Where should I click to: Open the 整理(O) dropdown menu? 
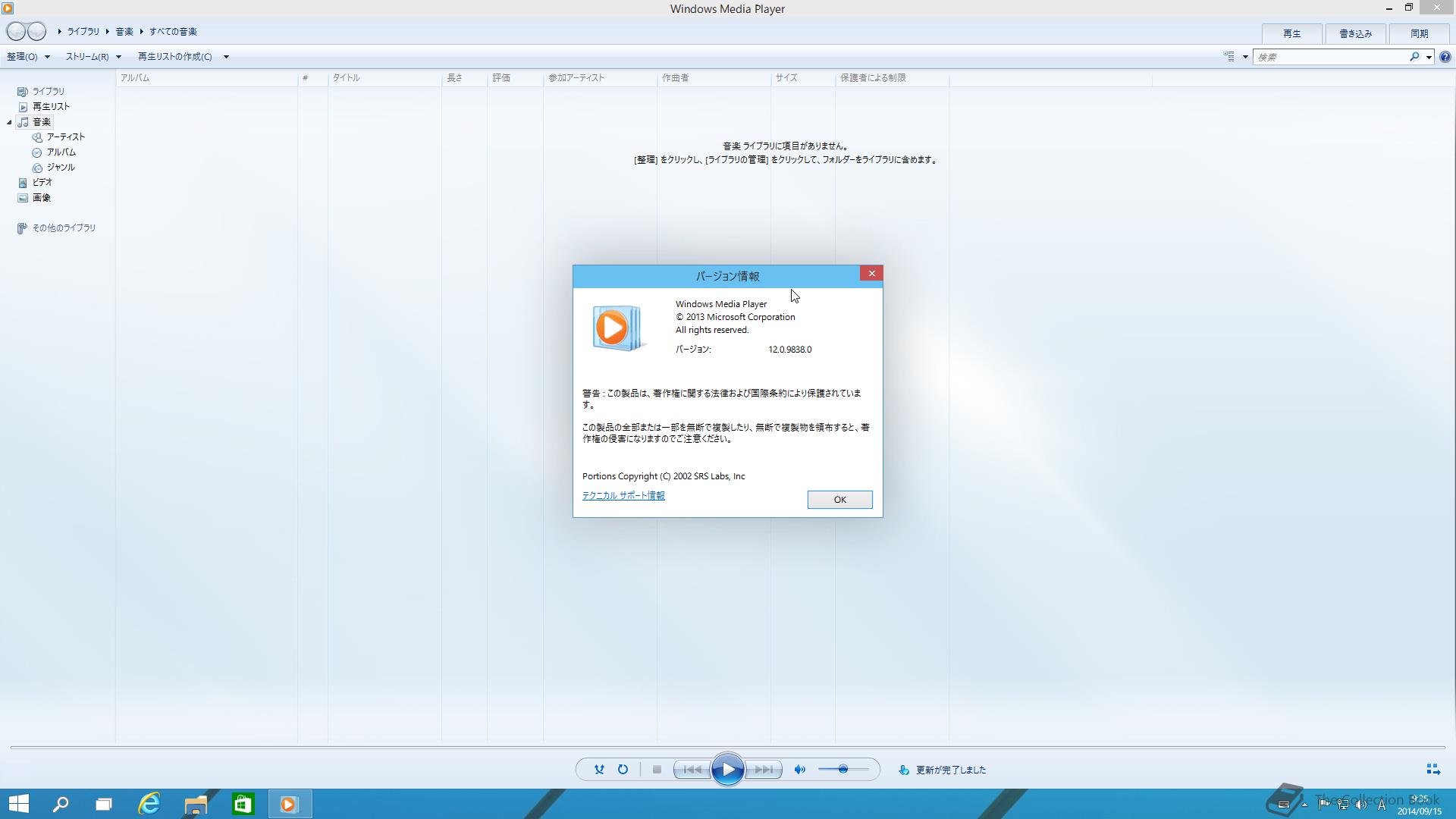(28, 57)
